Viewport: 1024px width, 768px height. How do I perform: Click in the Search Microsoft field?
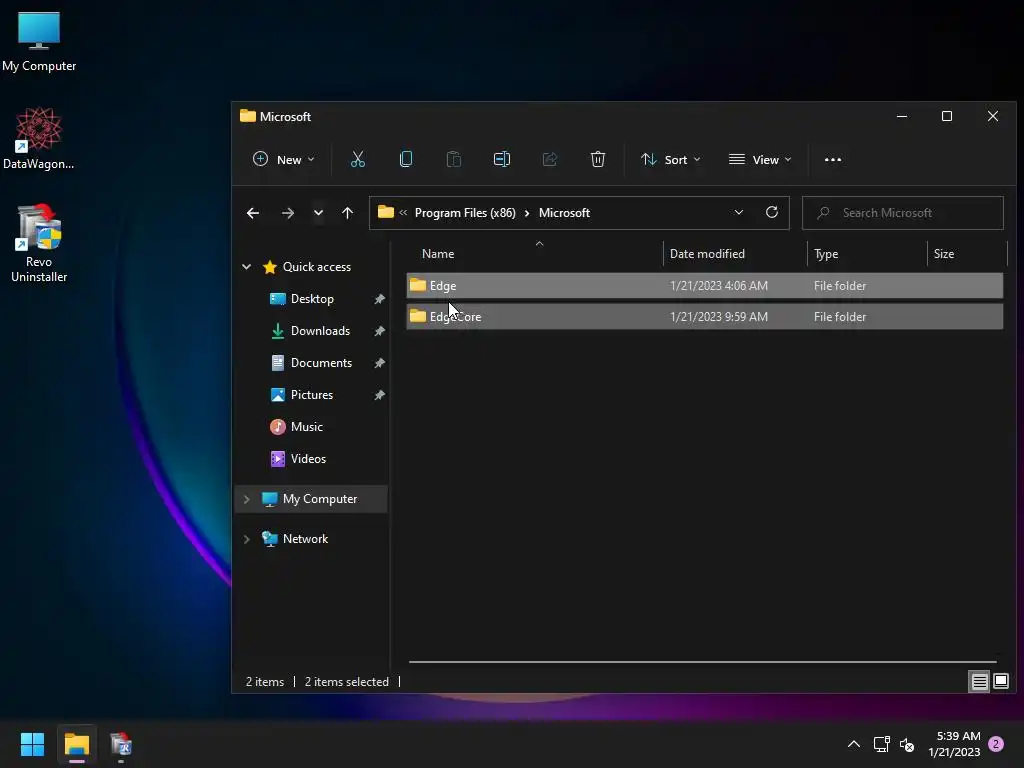903,213
